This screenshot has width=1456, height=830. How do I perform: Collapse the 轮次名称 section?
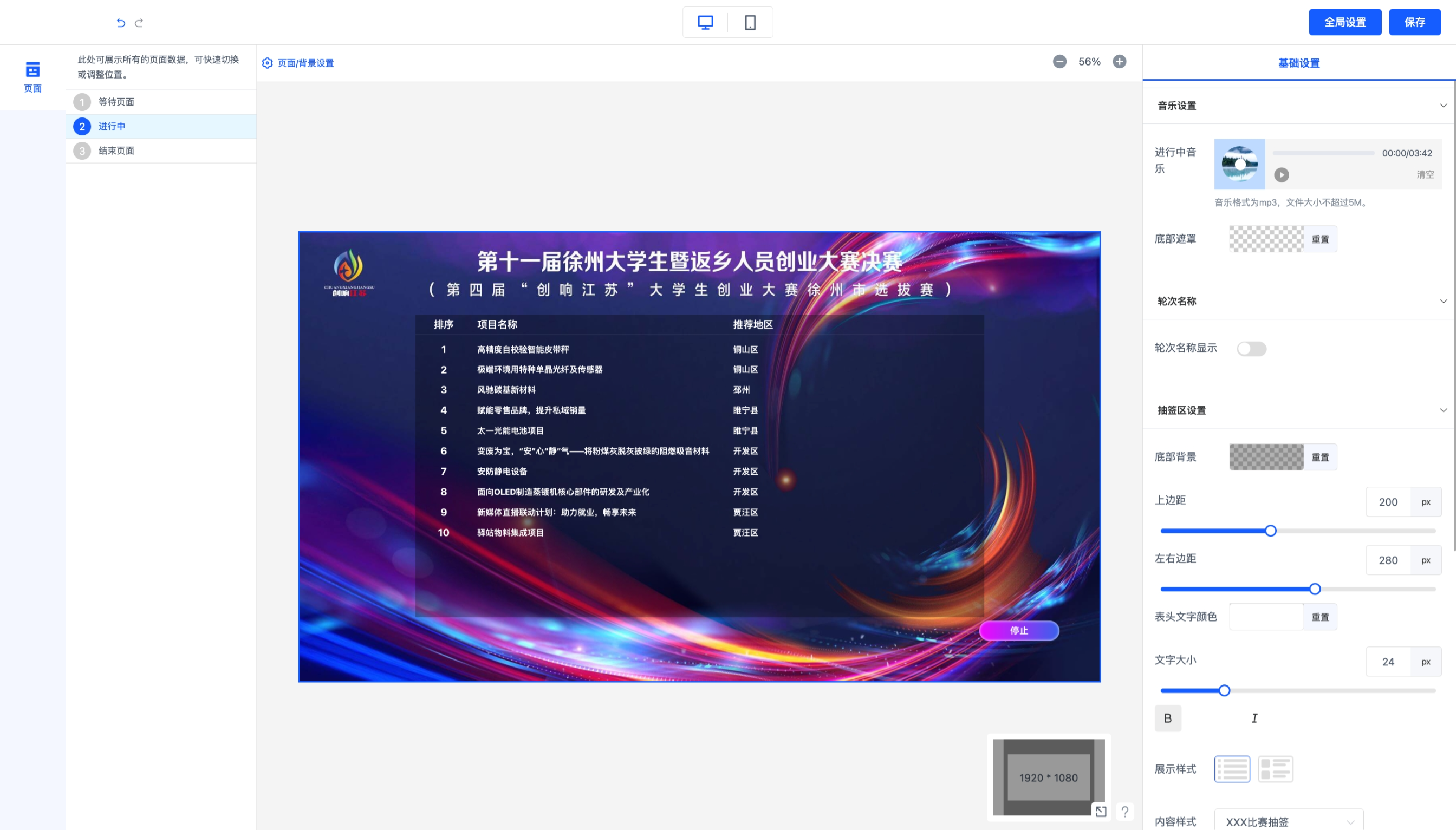click(1443, 301)
